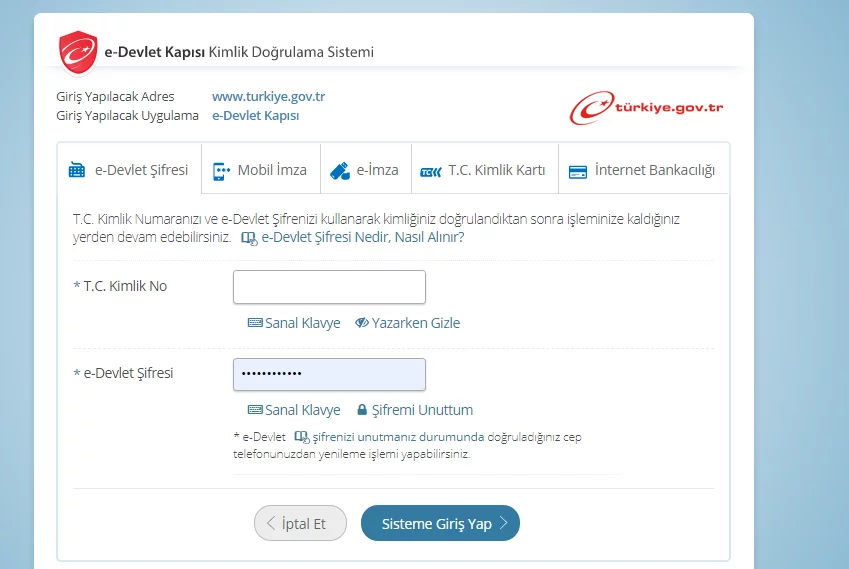Viewport: 849px width, 569px height.
Task: Switch to the e-Devlet Şifresi tab
Action: click(129, 169)
